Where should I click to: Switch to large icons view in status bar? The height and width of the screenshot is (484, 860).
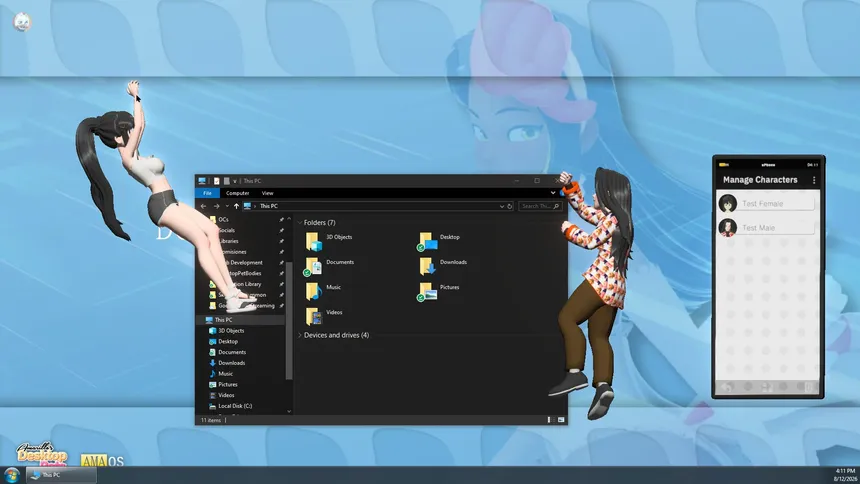pyautogui.click(x=561, y=420)
